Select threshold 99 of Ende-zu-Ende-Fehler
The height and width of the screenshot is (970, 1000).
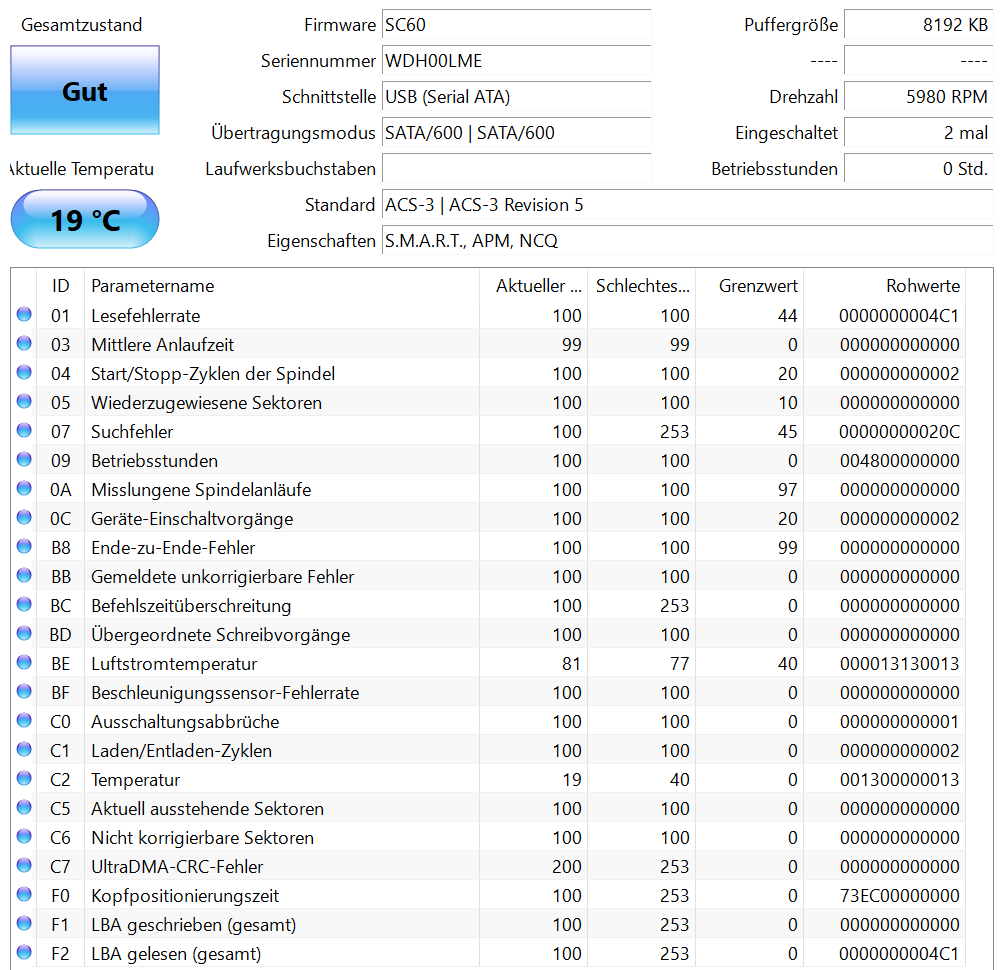coord(787,548)
